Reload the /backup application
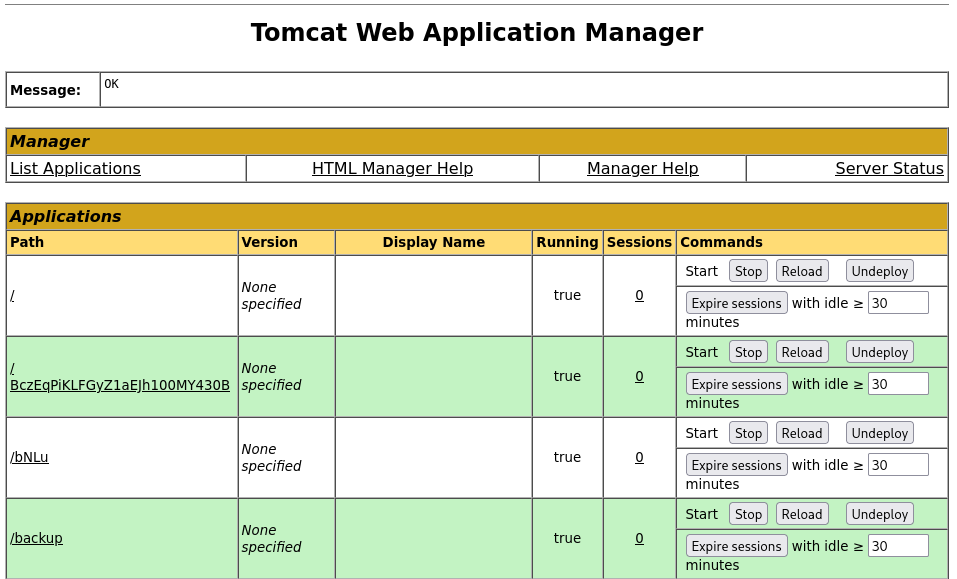The image size is (957, 579). click(801, 513)
